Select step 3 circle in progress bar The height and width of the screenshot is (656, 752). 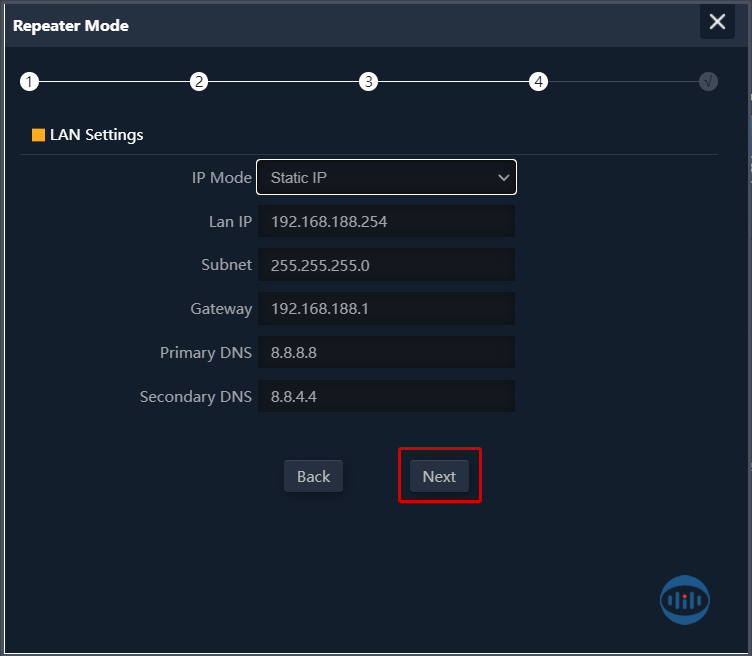pyautogui.click(x=369, y=82)
